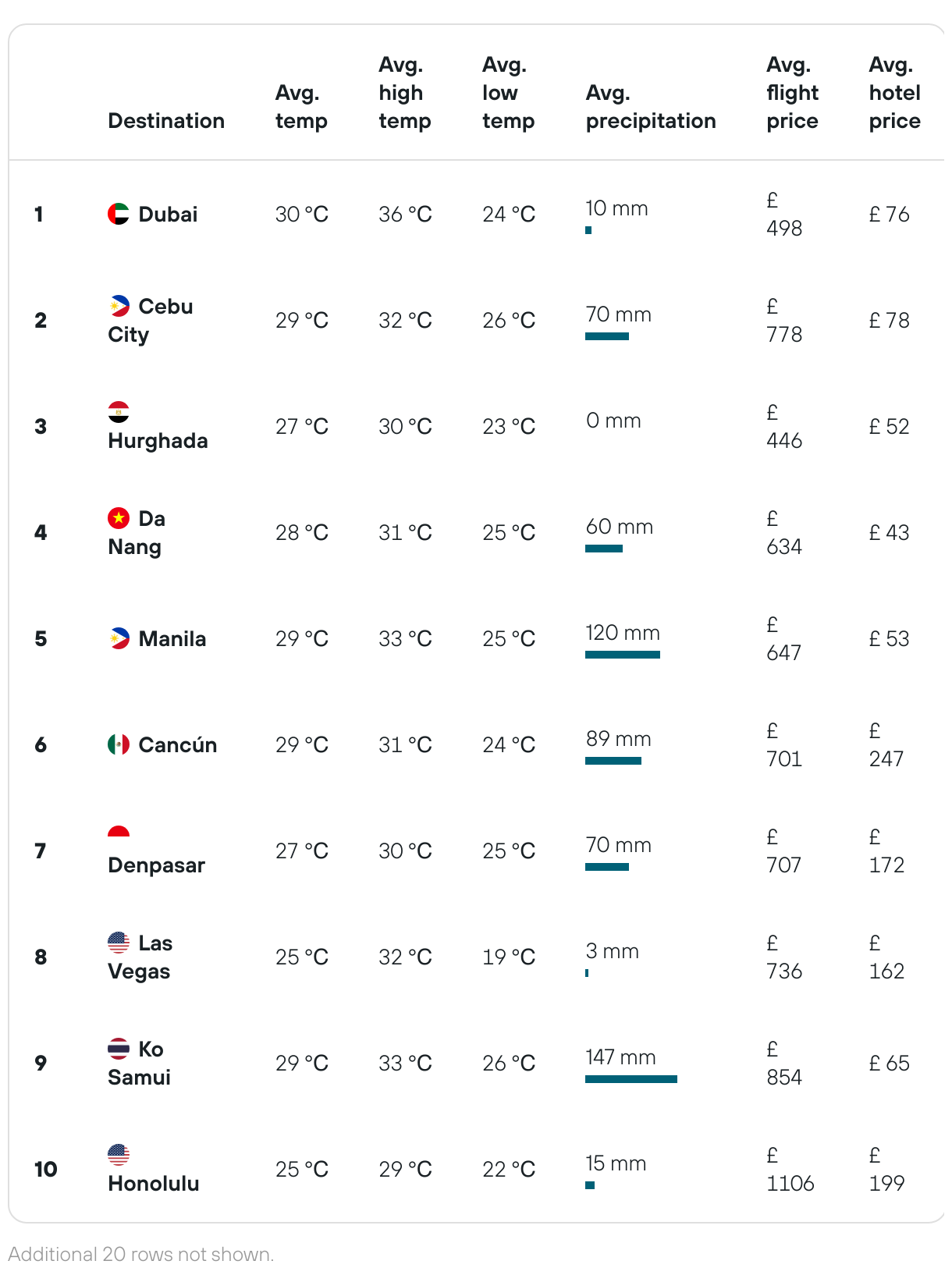Click the Philippines flag next to Cebu City
The height and width of the screenshot is (1275, 952).
[x=119, y=306]
